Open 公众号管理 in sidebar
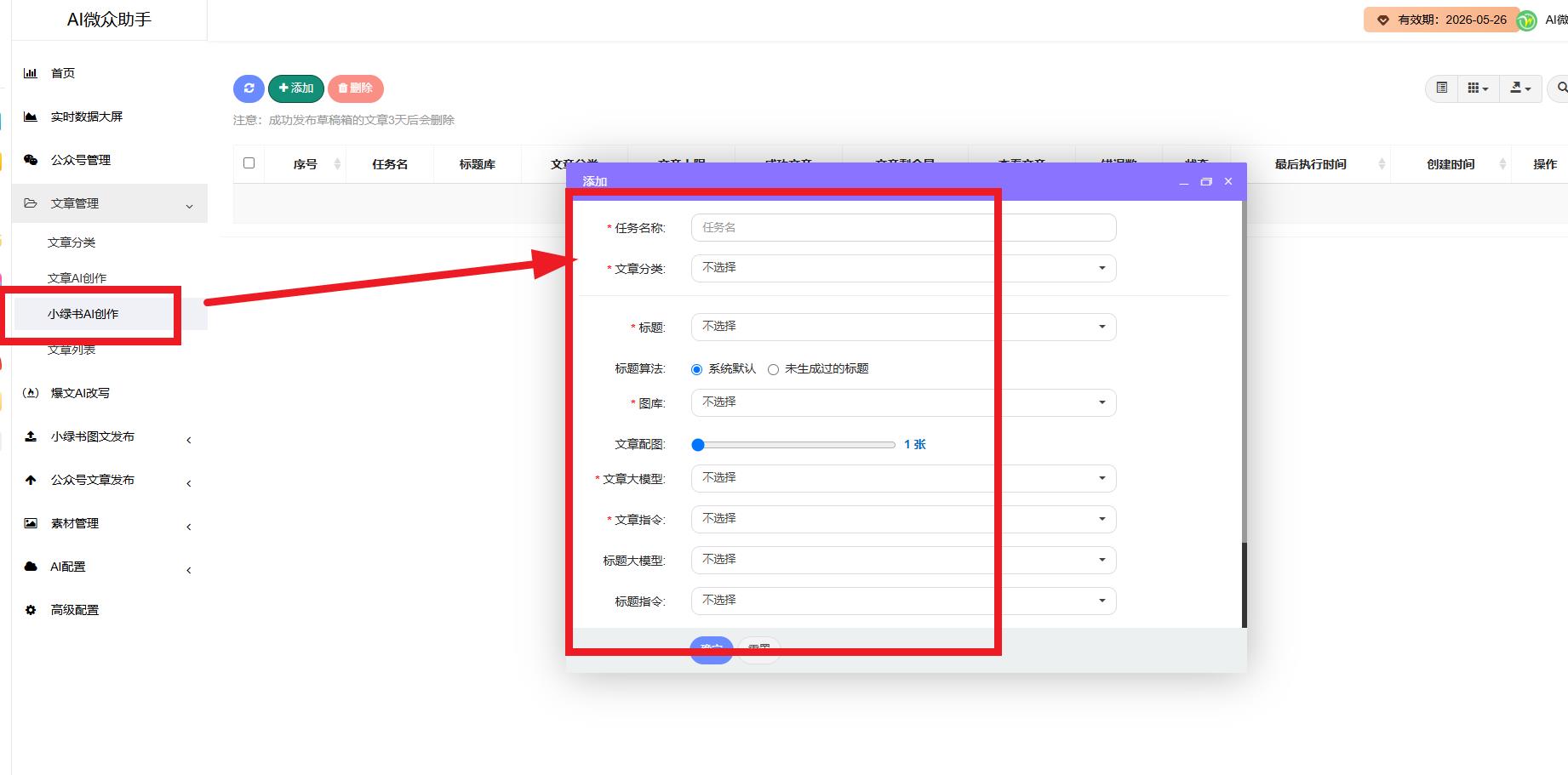 pyautogui.click(x=81, y=160)
